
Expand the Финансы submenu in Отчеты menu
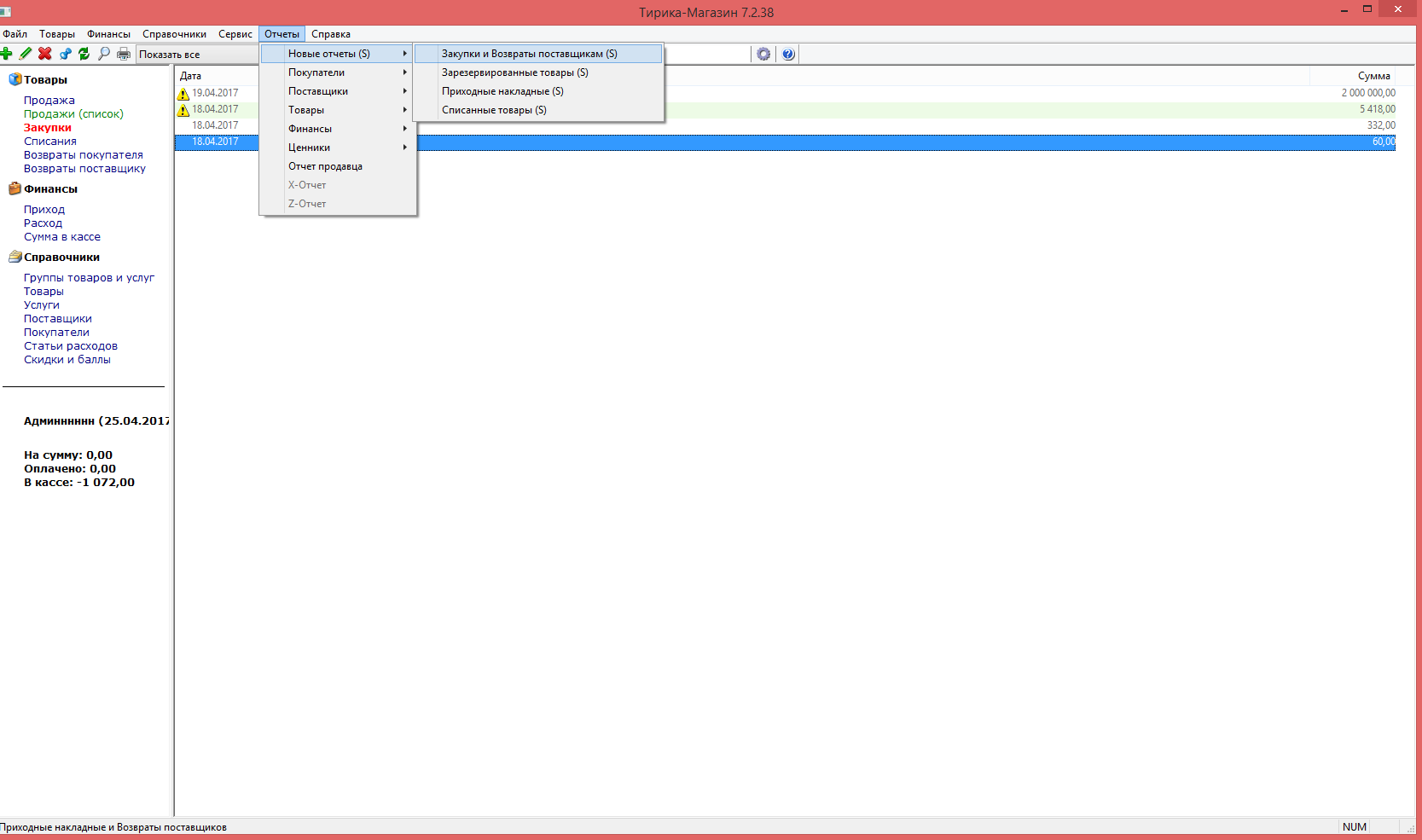[x=338, y=129]
